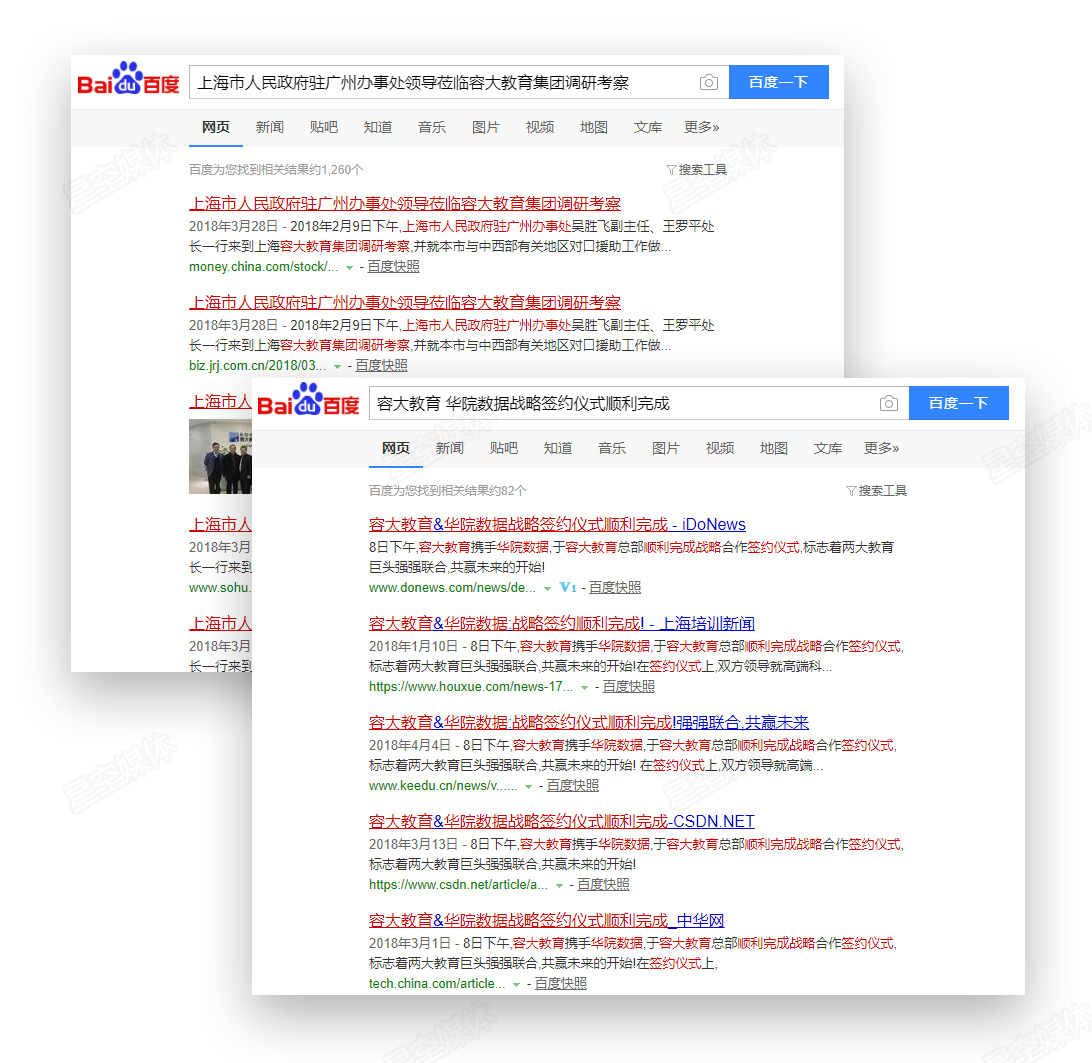Click V1 credibility badge on donews result
This screenshot has width=1092, height=1063.
coord(568,587)
